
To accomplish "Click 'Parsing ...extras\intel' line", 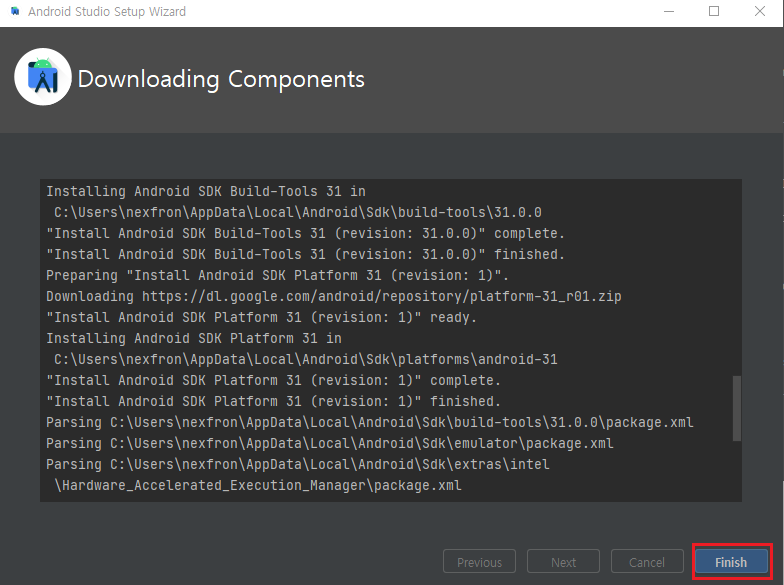I will click(298, 464).
